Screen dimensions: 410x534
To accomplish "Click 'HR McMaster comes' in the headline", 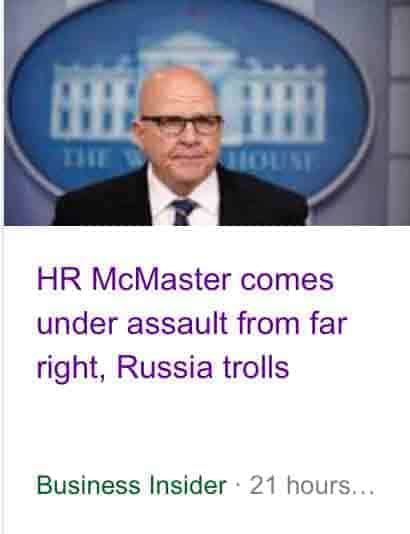I will [x=185, y=280].
